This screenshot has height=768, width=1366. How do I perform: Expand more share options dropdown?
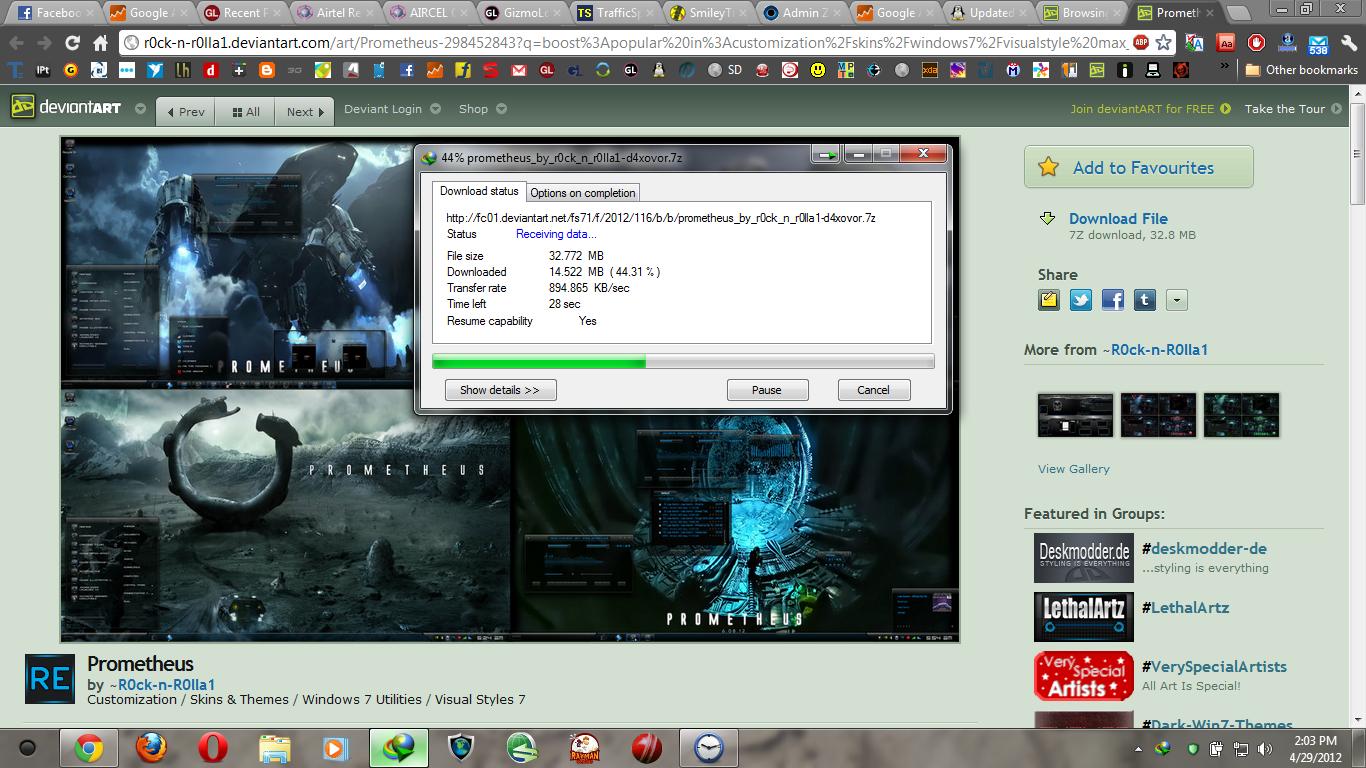[1177, 300]
